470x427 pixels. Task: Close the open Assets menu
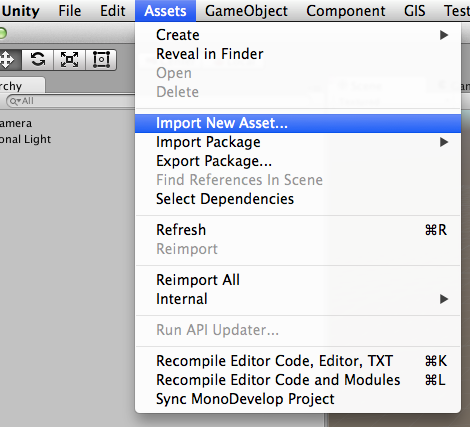click(x=165, y=11)
